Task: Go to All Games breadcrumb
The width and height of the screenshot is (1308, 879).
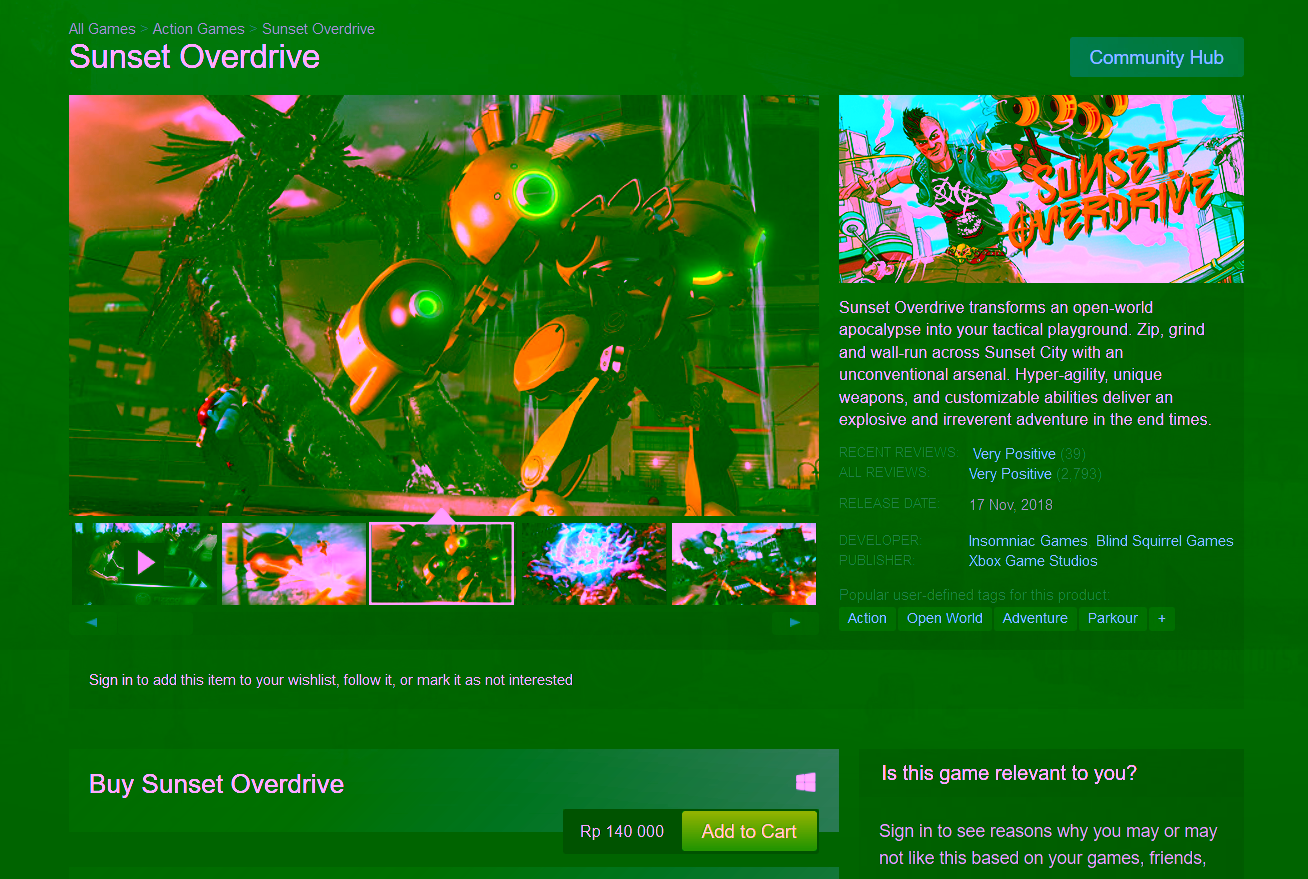Action: [x=102, y=29]
